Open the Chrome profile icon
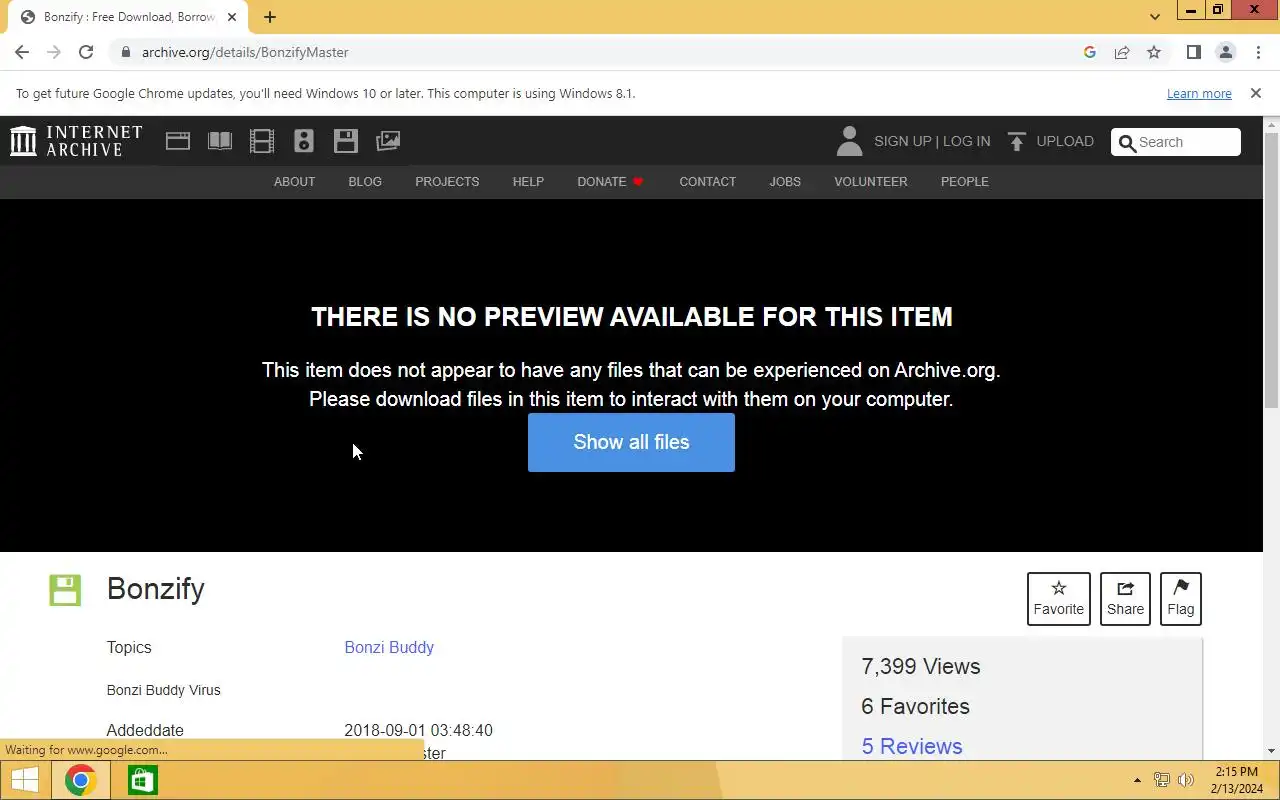 point(1226,52)
